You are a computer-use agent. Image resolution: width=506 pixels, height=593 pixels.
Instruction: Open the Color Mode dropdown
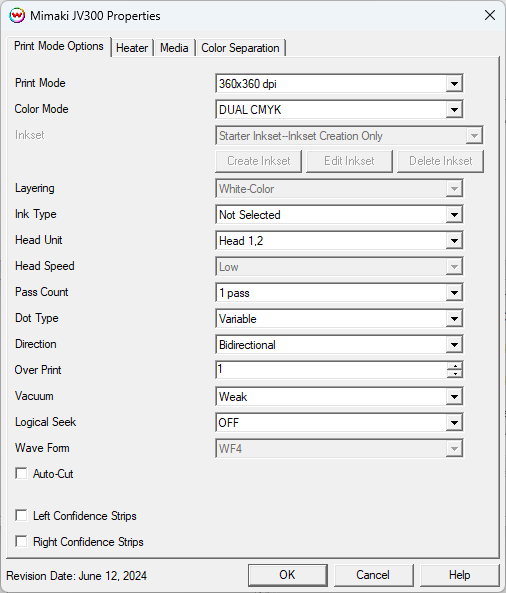point(339,110)
